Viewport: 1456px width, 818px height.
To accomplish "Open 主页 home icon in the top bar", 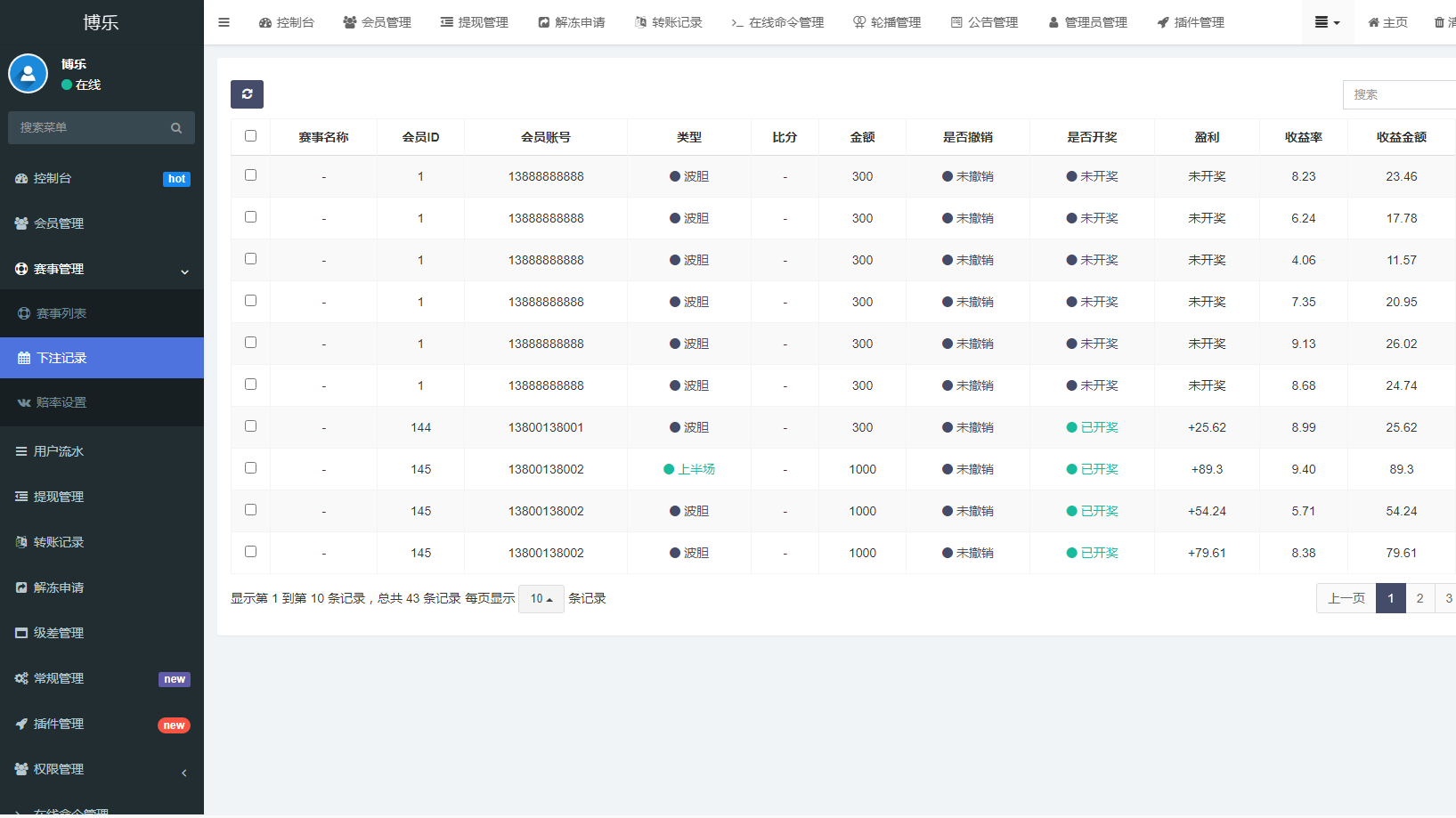I will pos(1387,22).
